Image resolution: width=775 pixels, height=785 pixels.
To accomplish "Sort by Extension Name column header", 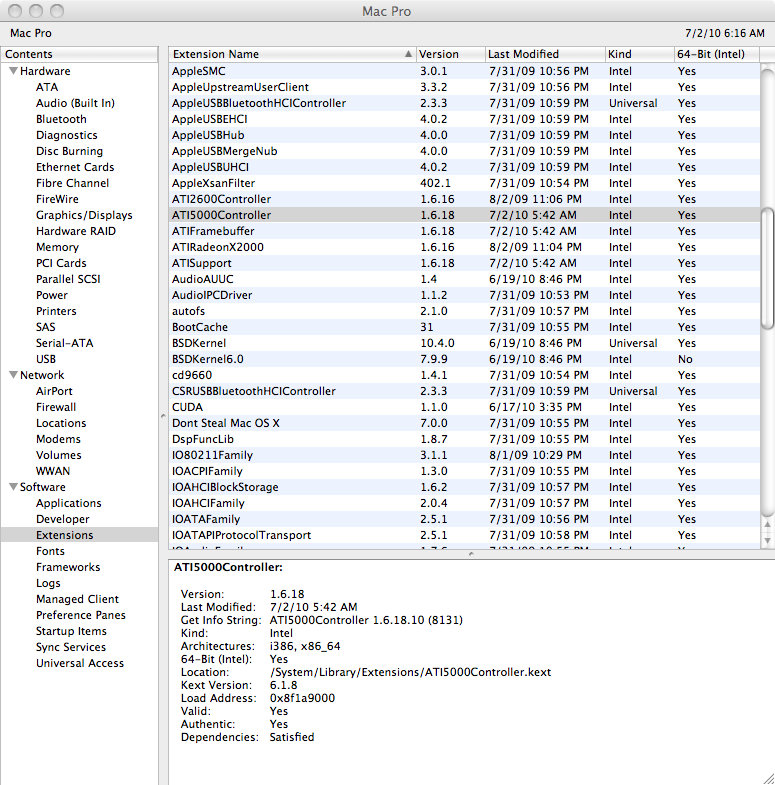I will (292, 54).
